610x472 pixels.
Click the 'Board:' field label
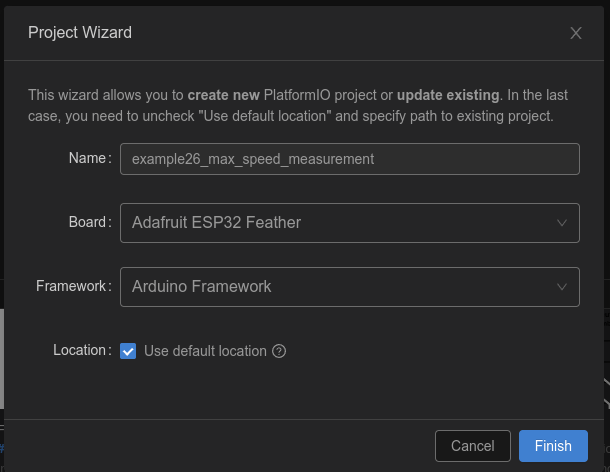click(88, 222)
